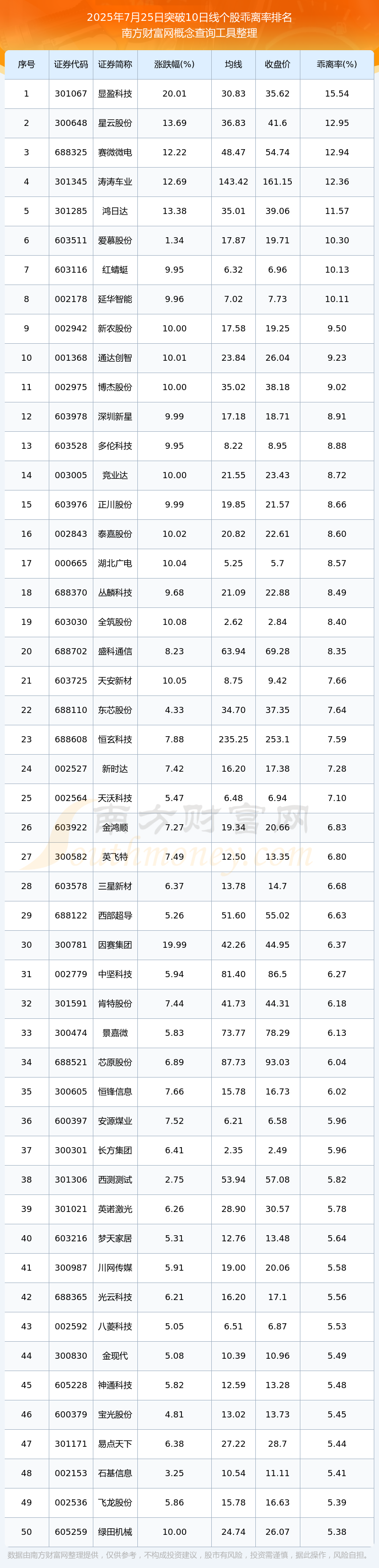Click the 均线 column header

[x=234, y=64]
